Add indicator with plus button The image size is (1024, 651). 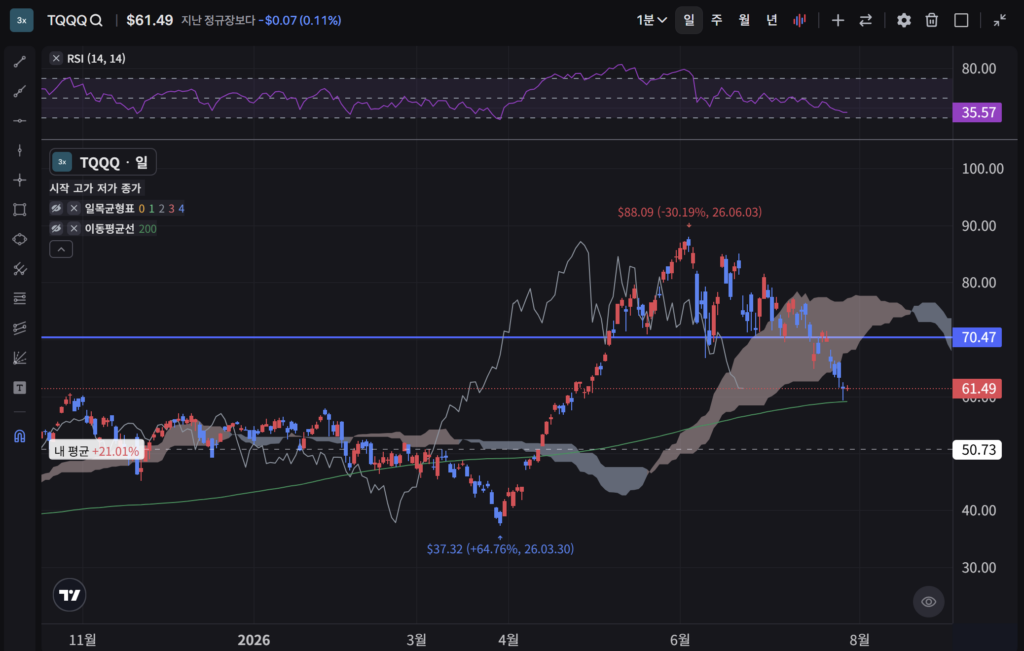coord(838,20)
